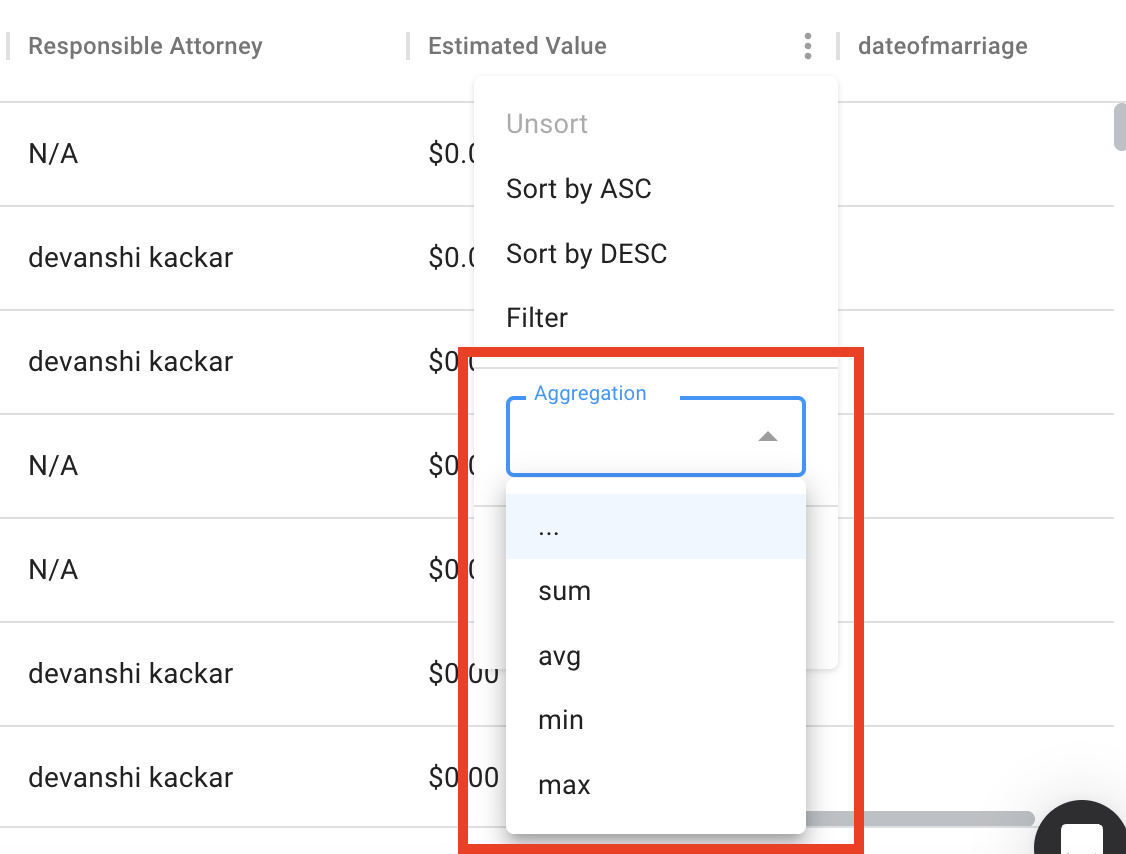Click the Responsible Attorney column header
The height and width of the screenshot is (854, 1126).
pos(145,45)
